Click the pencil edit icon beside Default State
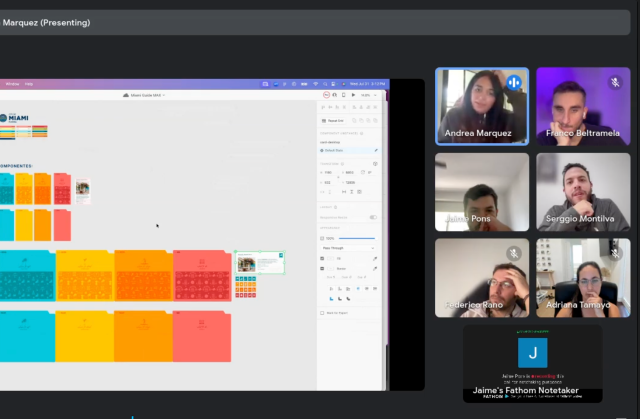The image size is (640, 419). click(x=376, y=151)
